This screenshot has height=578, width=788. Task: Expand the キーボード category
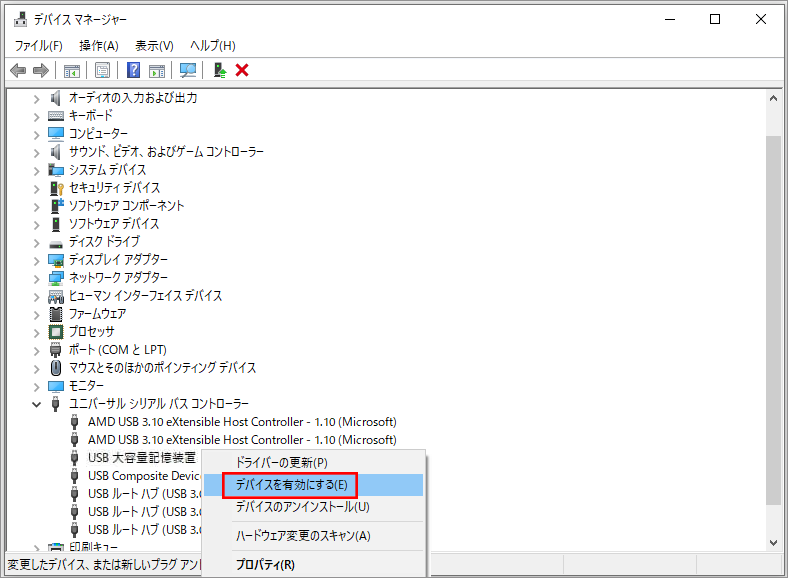click(36, 117)
